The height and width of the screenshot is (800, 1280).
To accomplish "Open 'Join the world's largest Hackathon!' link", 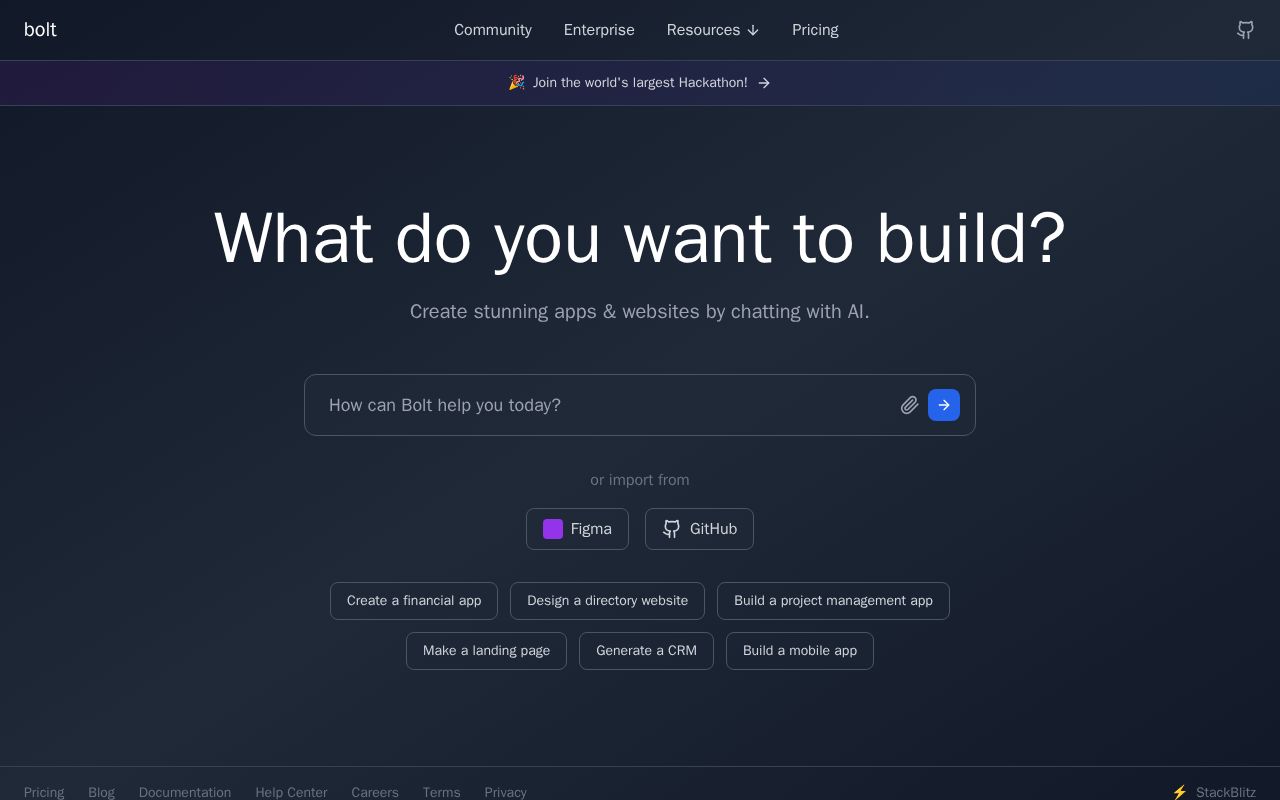I will pyautogui.click(x=640, y=83).
